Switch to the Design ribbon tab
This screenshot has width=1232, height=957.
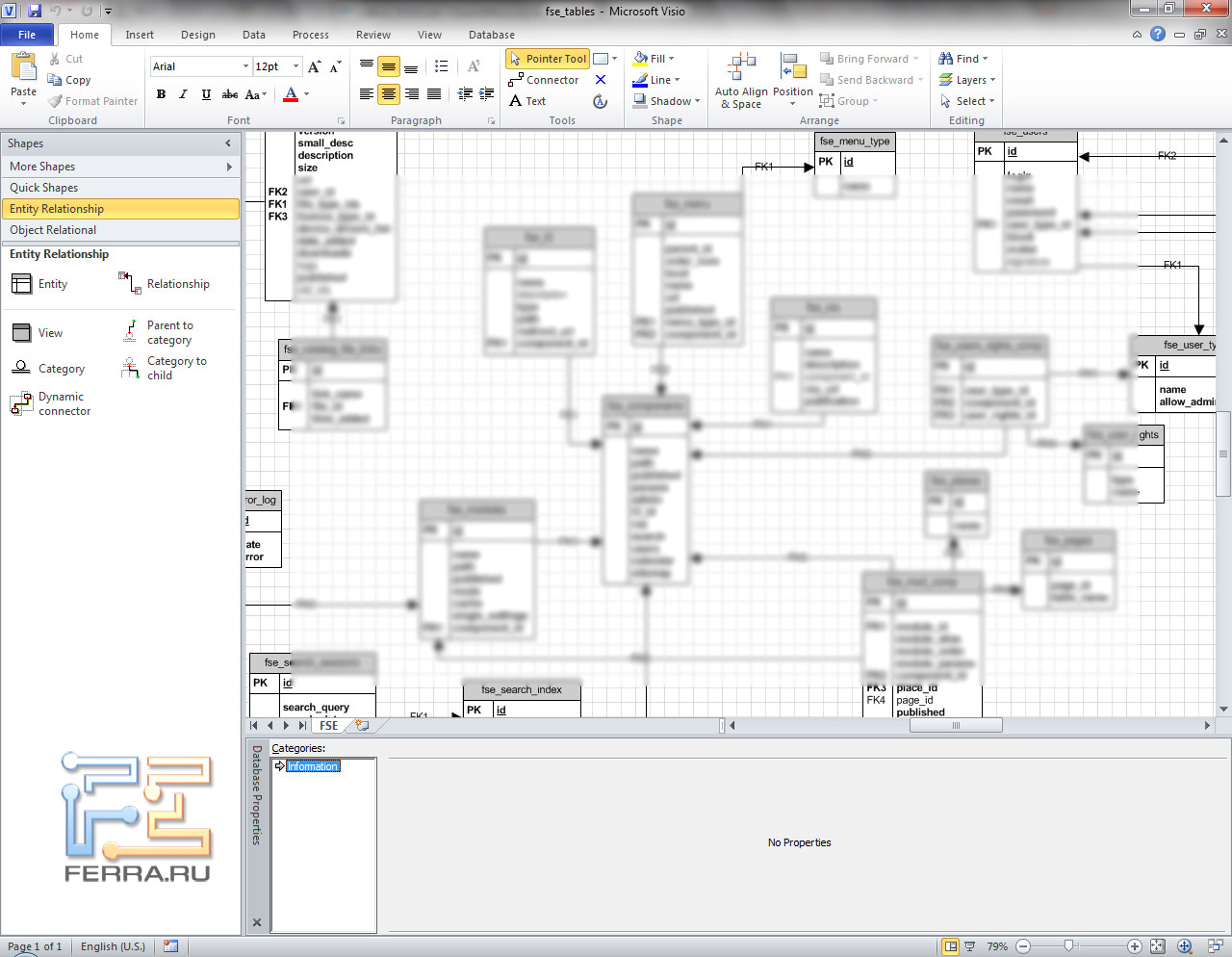pyautogui.click(x=197, y=35)
